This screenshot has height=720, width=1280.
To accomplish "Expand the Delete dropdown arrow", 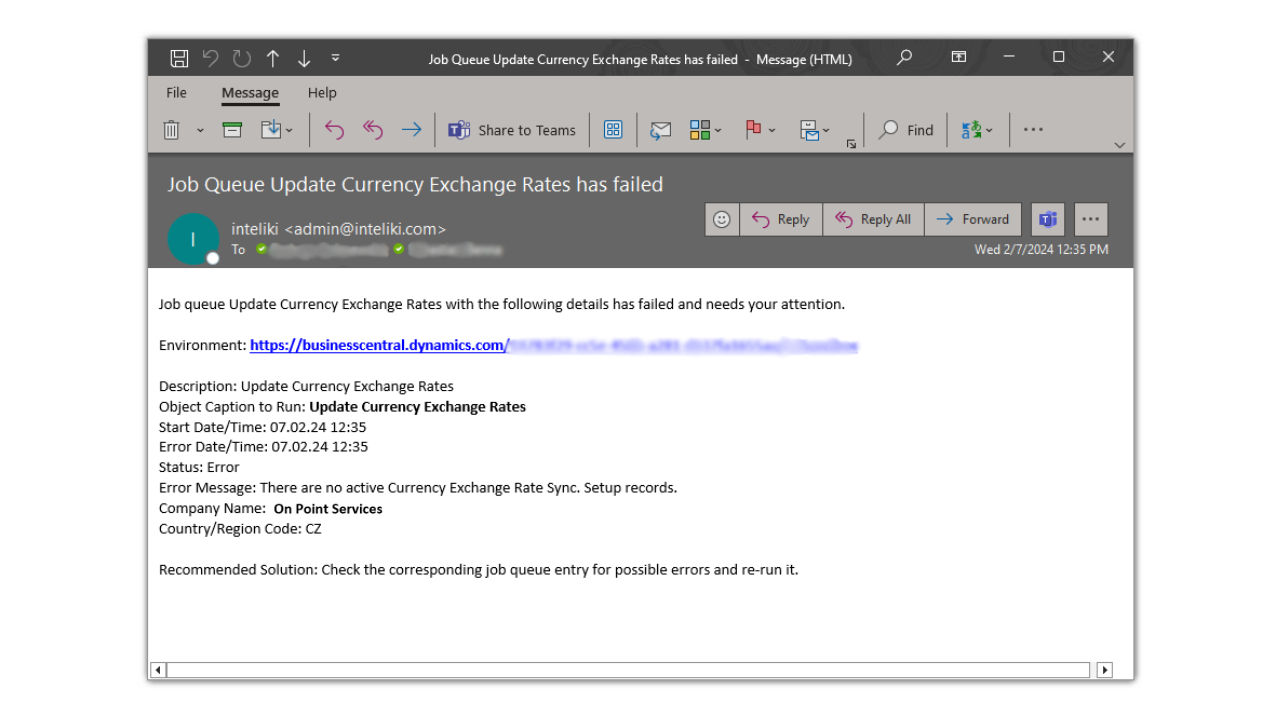I will pos(200,130).
